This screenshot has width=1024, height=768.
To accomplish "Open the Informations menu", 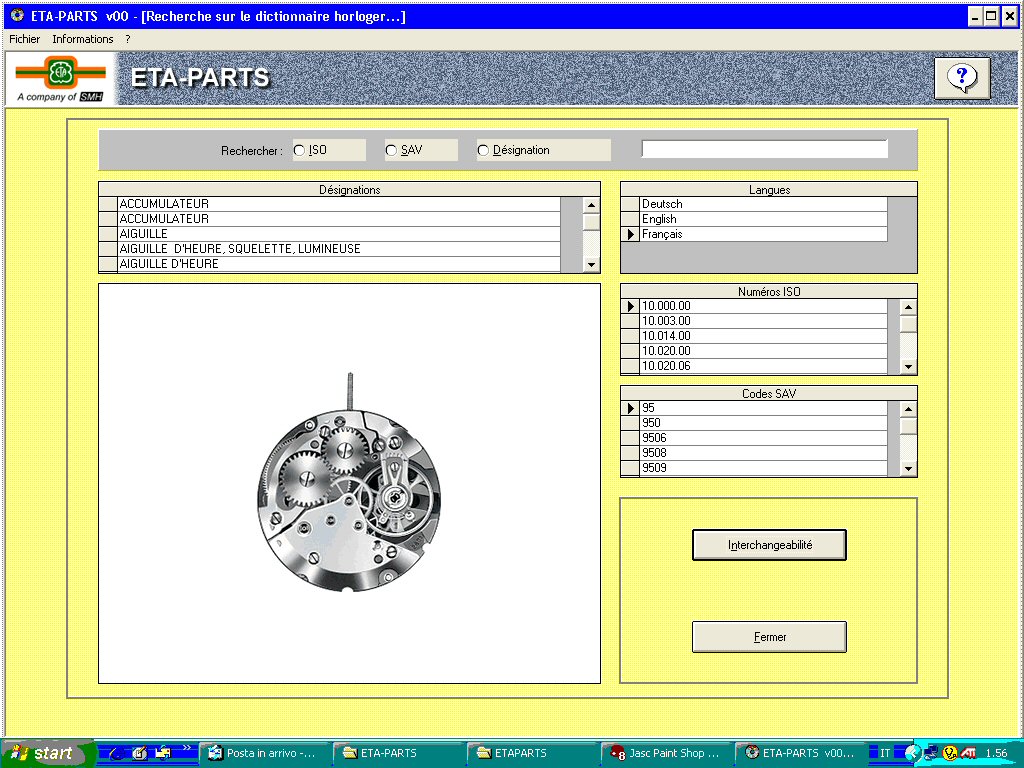I will pyautogui.click(x=83, y=39).
